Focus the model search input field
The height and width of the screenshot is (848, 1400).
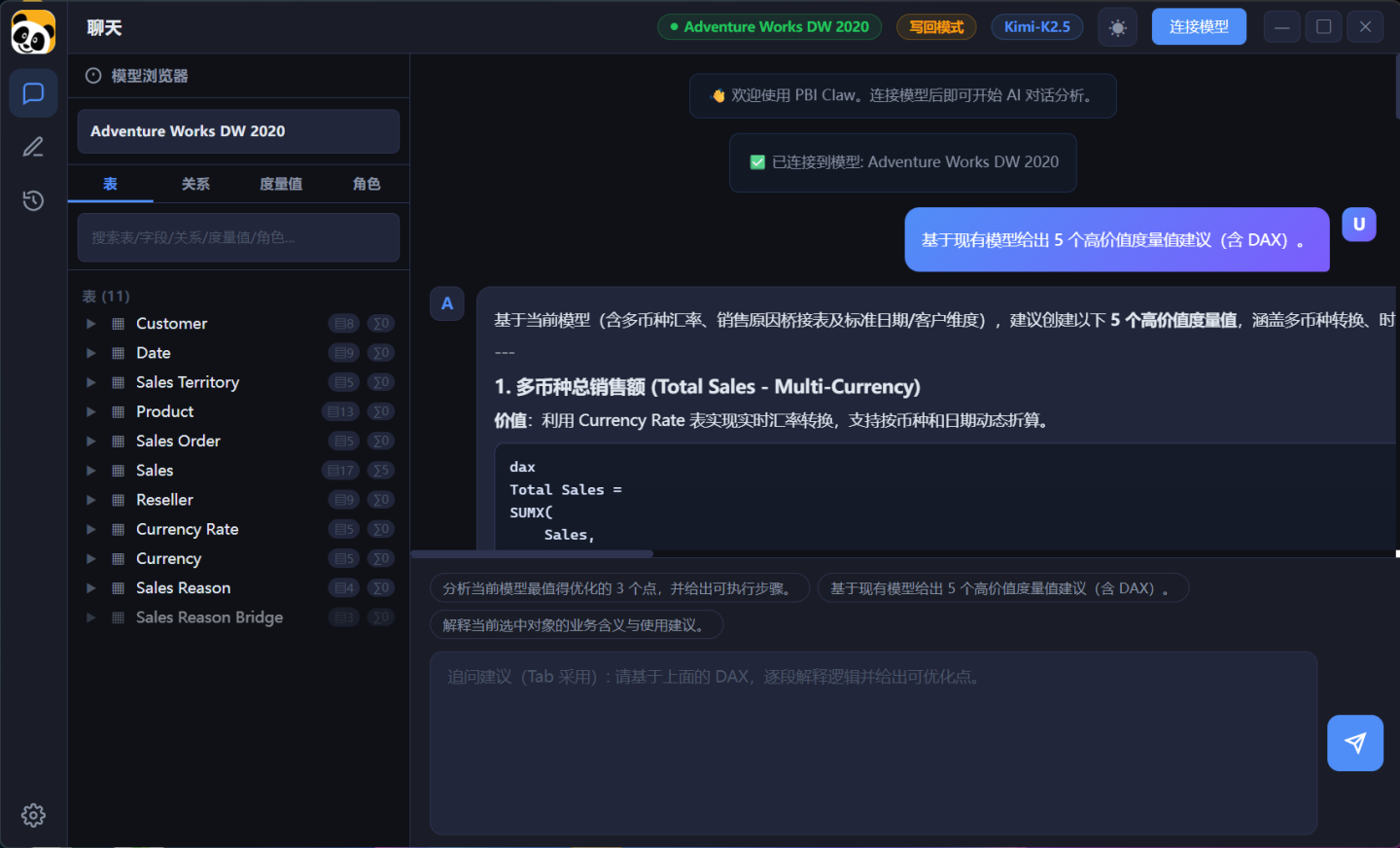[238, 237]
